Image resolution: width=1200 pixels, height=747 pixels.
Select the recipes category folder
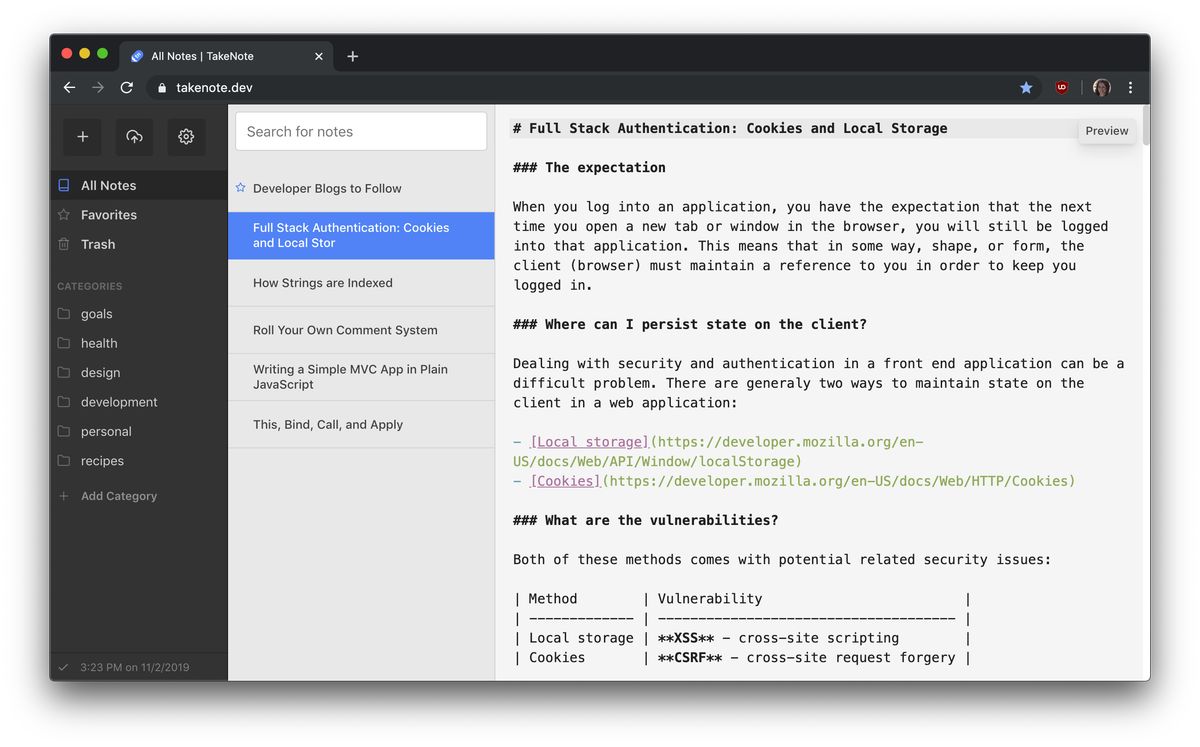[102, 461]
